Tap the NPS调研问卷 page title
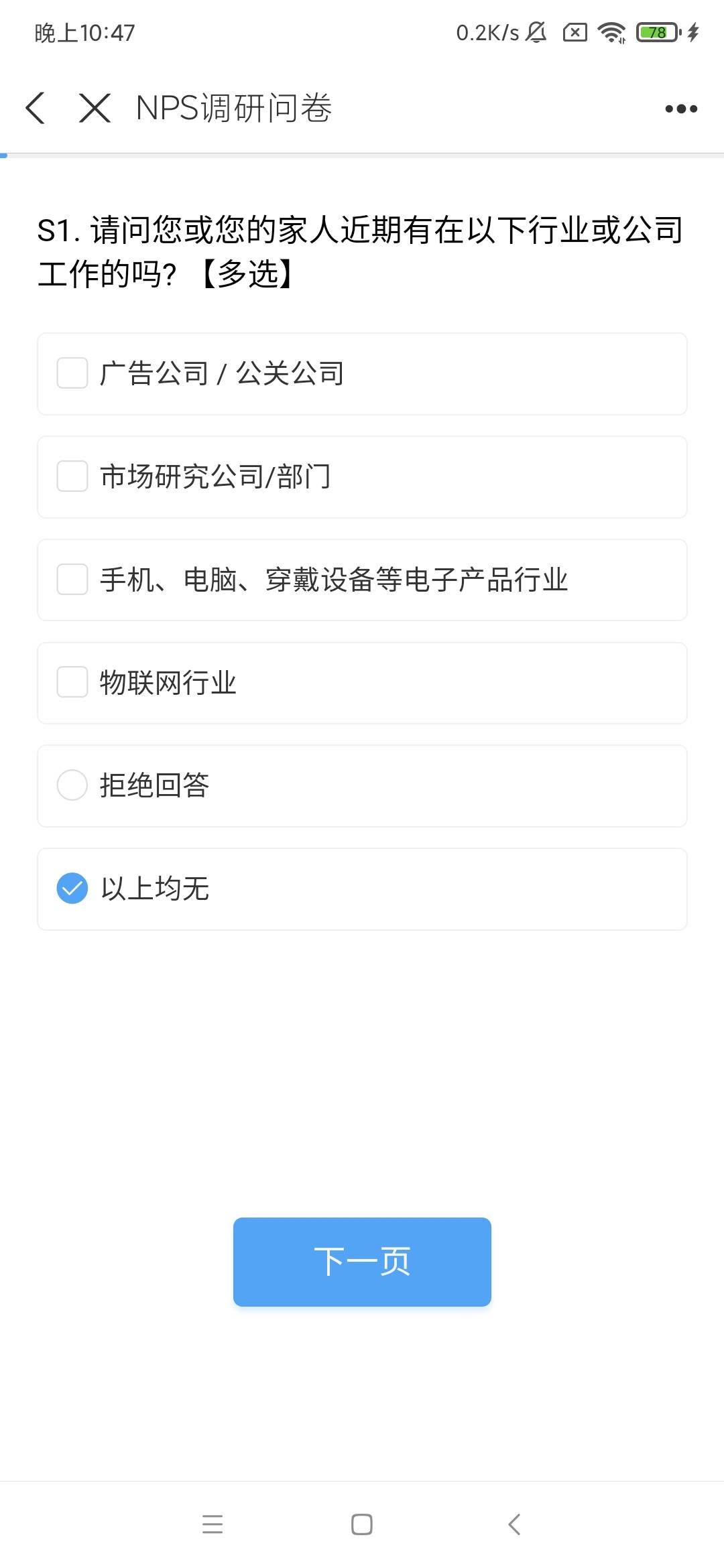 [x=234, y=108]
